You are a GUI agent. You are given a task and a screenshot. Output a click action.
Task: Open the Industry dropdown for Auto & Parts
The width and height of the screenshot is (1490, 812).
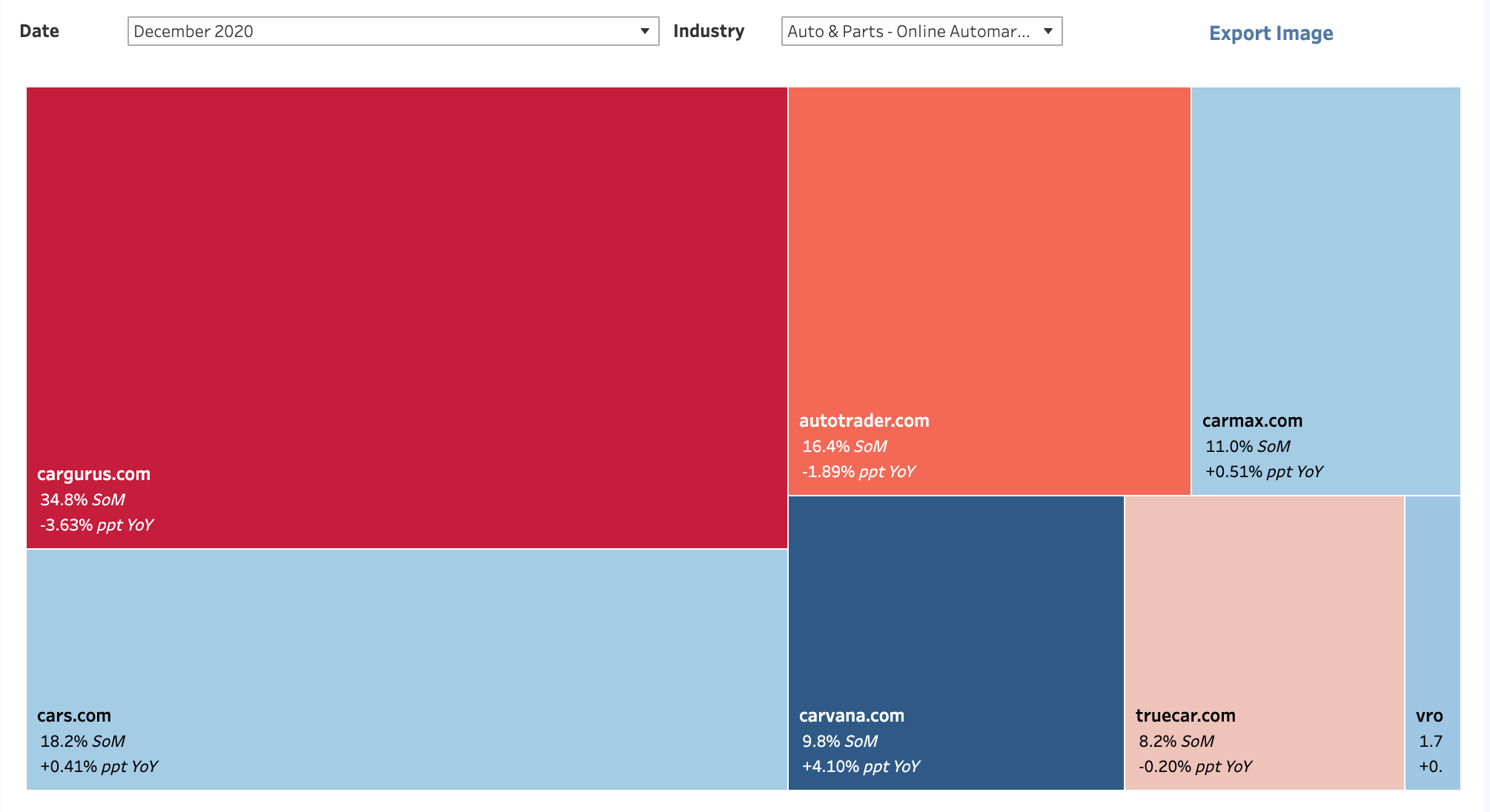pos(921,31)
